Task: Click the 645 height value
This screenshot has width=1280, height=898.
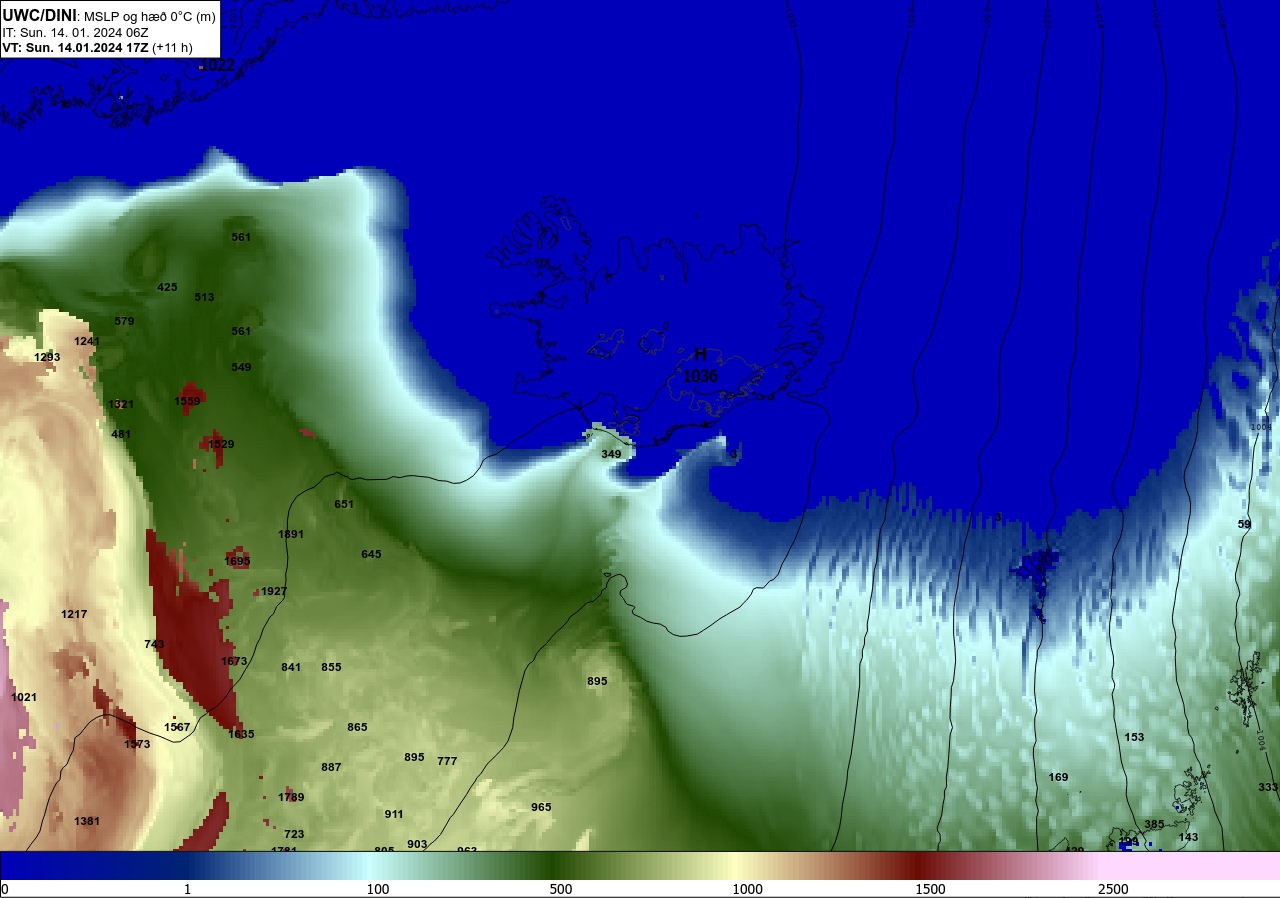Action: 371,554
